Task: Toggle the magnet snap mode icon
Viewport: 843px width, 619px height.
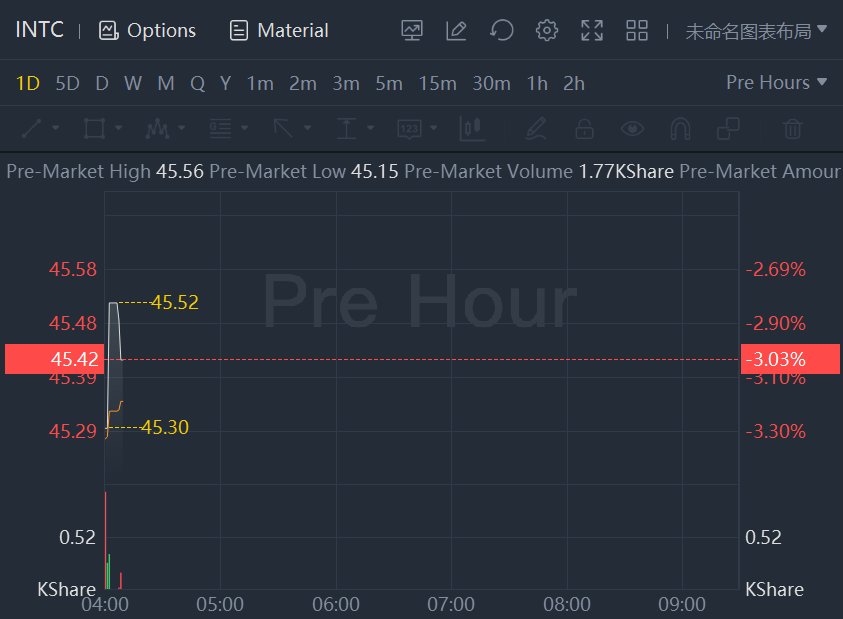Action: pos(680,129)
